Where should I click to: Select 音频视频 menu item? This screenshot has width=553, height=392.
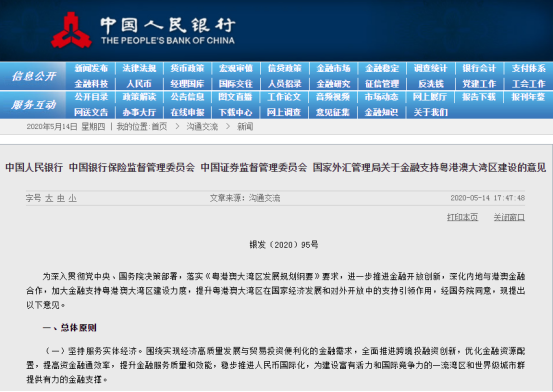click(x=333, y=97)
